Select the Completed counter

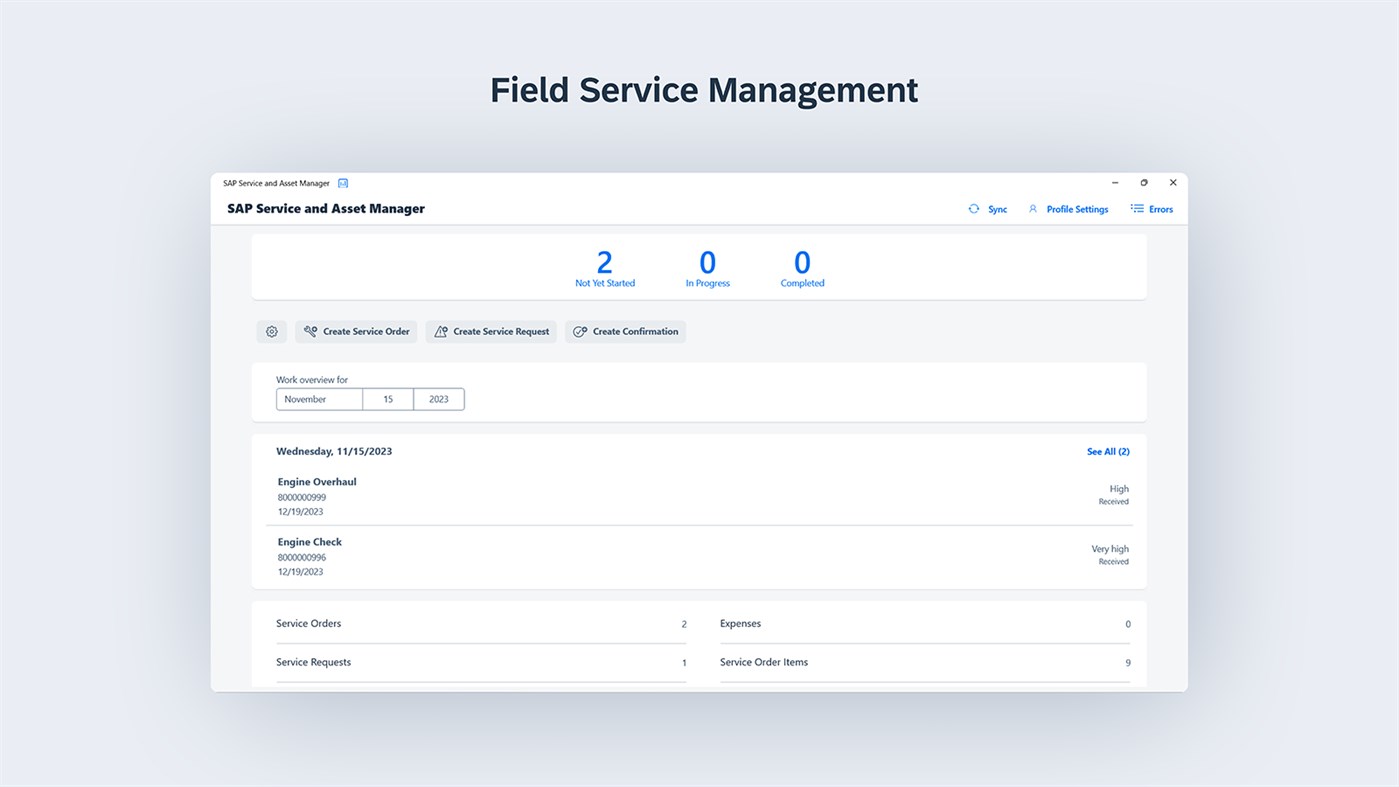[801, 266]
